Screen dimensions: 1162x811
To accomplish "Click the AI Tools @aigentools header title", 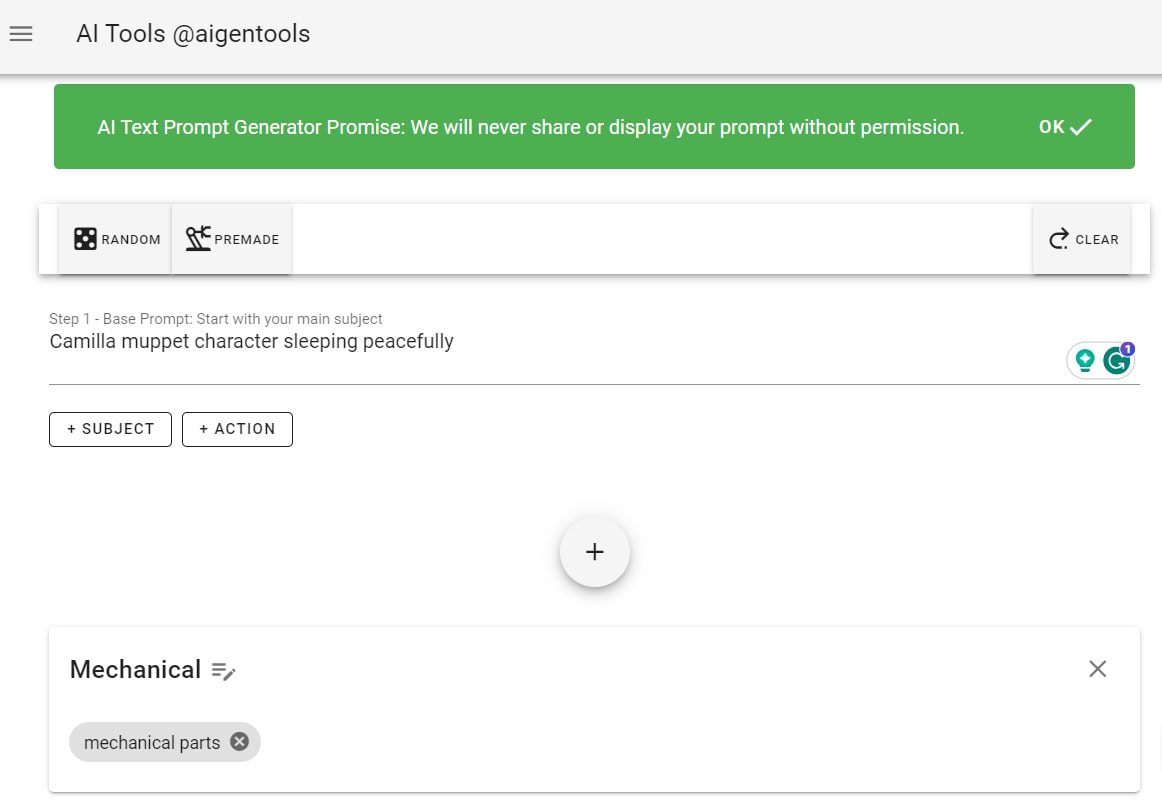I will pyautogui.click(x=193, y=33).
